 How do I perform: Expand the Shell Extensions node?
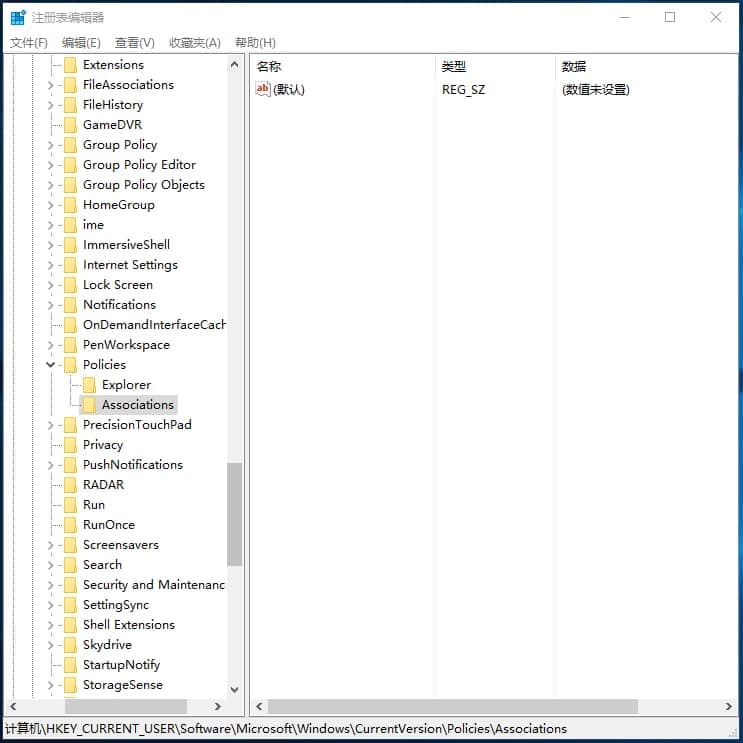click(51, 625)
